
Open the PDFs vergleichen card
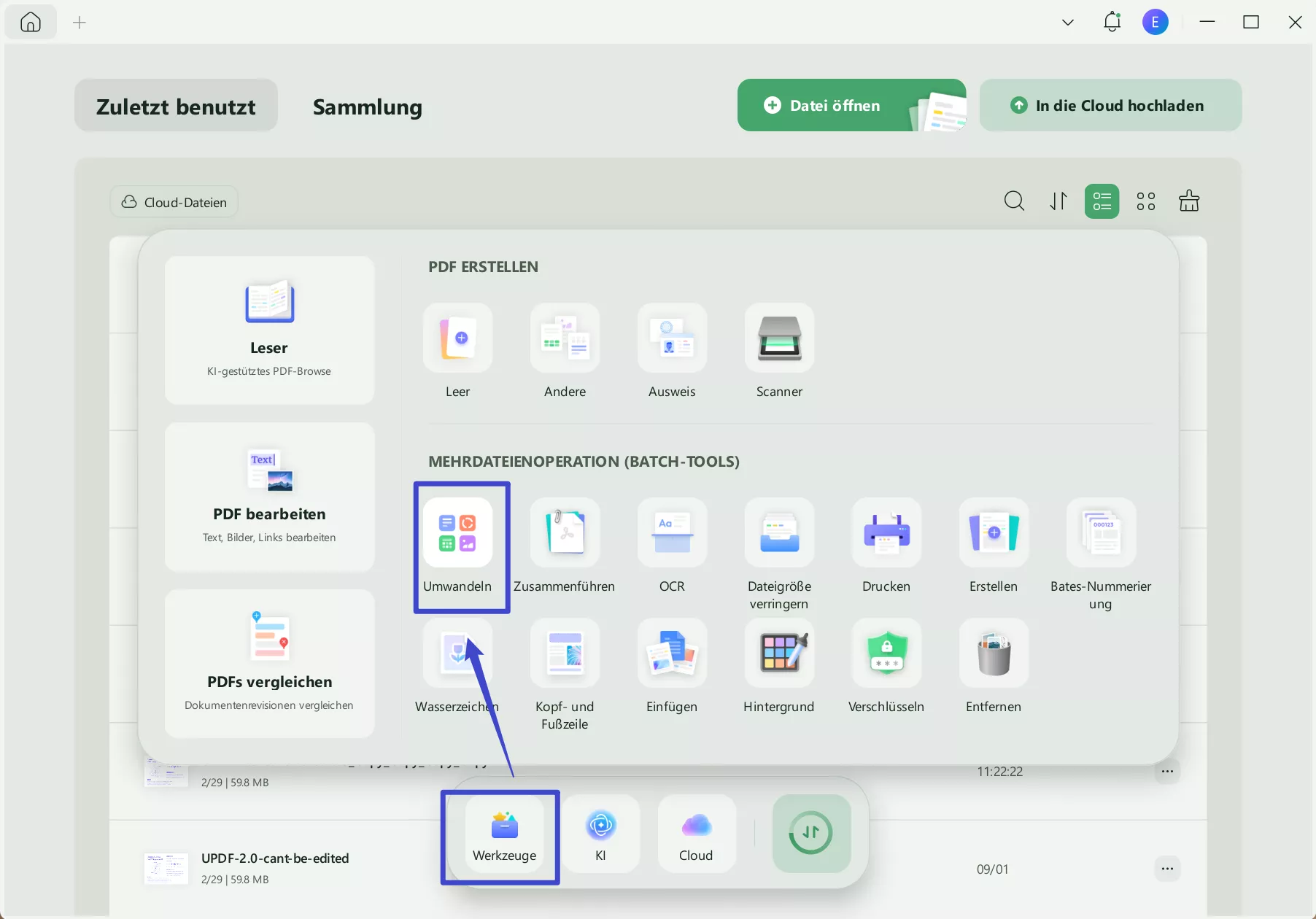(269, 664)
